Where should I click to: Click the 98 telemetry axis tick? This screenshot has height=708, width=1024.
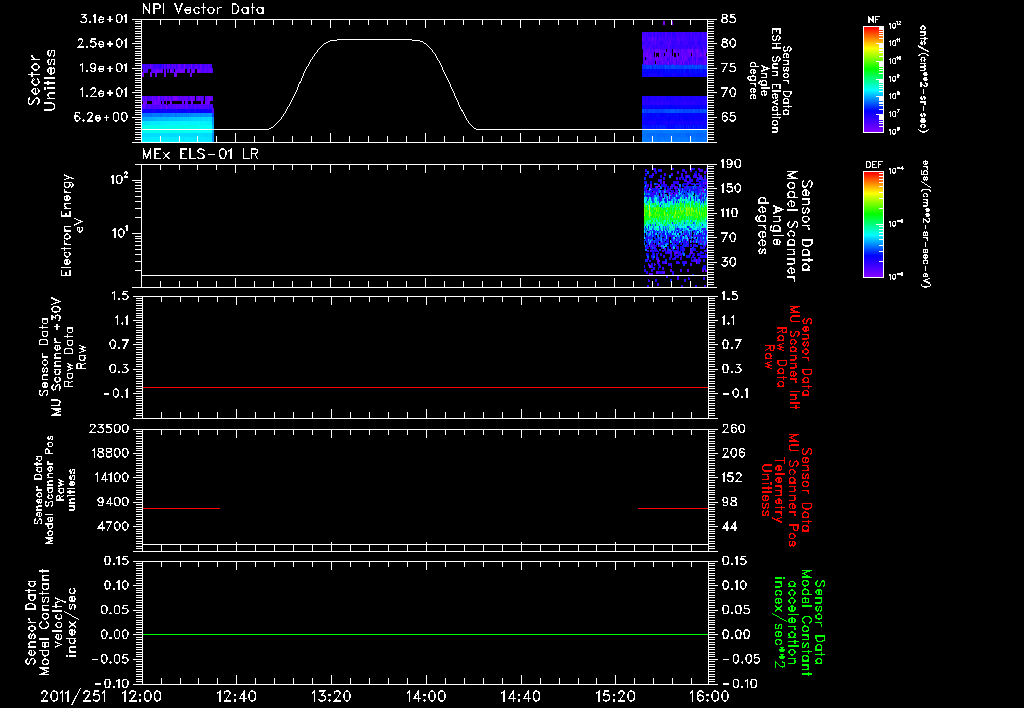[729, 502]
